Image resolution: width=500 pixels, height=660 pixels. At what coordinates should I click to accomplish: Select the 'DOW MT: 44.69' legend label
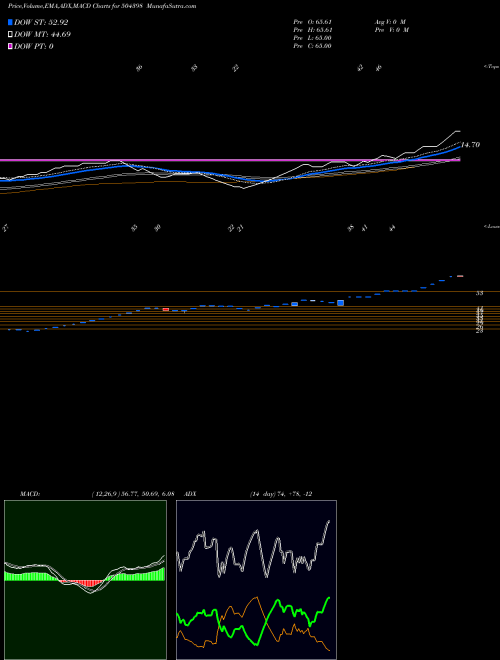[x=43, y=35]
